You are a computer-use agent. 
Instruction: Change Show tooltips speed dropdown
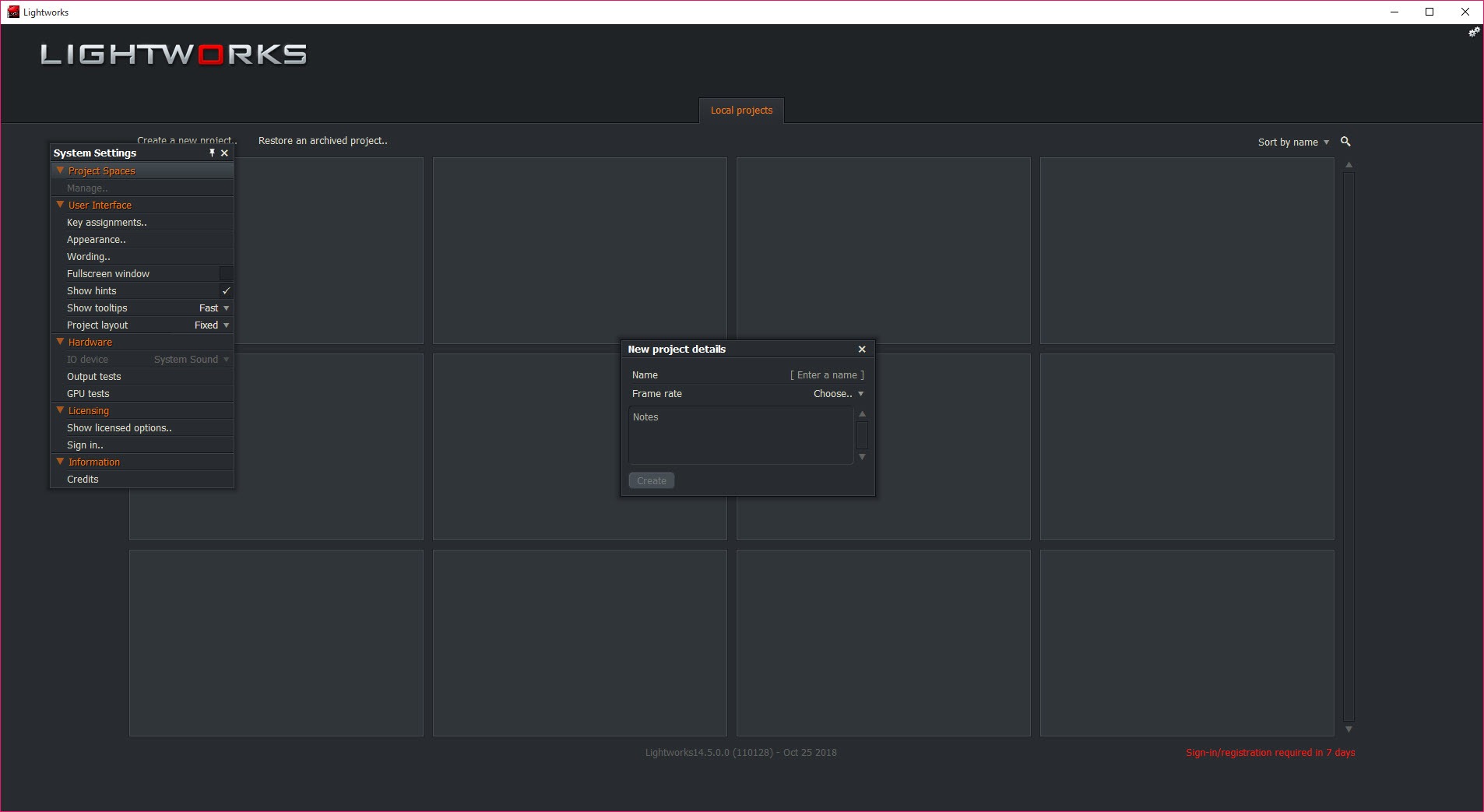[x=214, y=308]
